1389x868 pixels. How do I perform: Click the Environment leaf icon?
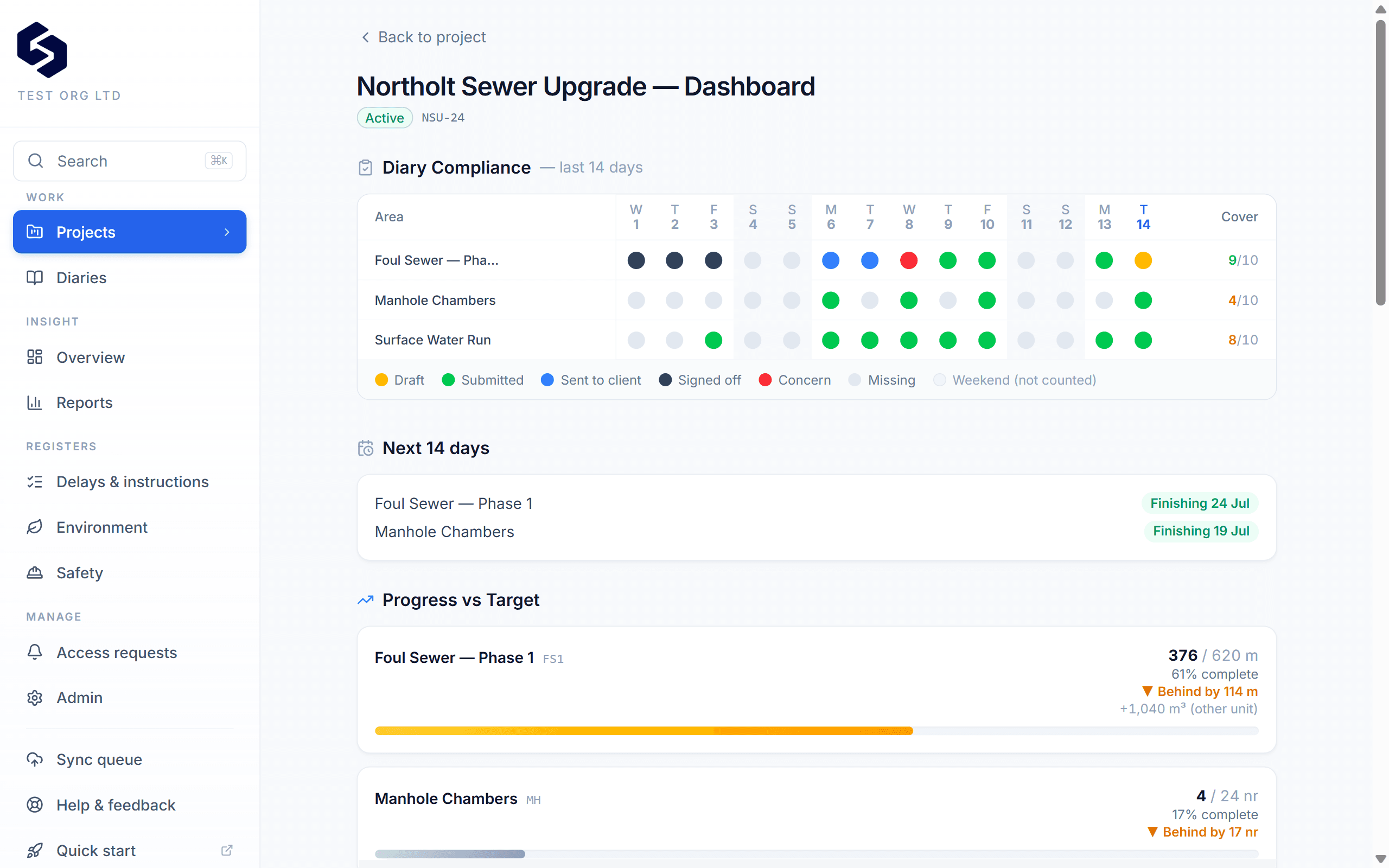[x=35, y=527]
